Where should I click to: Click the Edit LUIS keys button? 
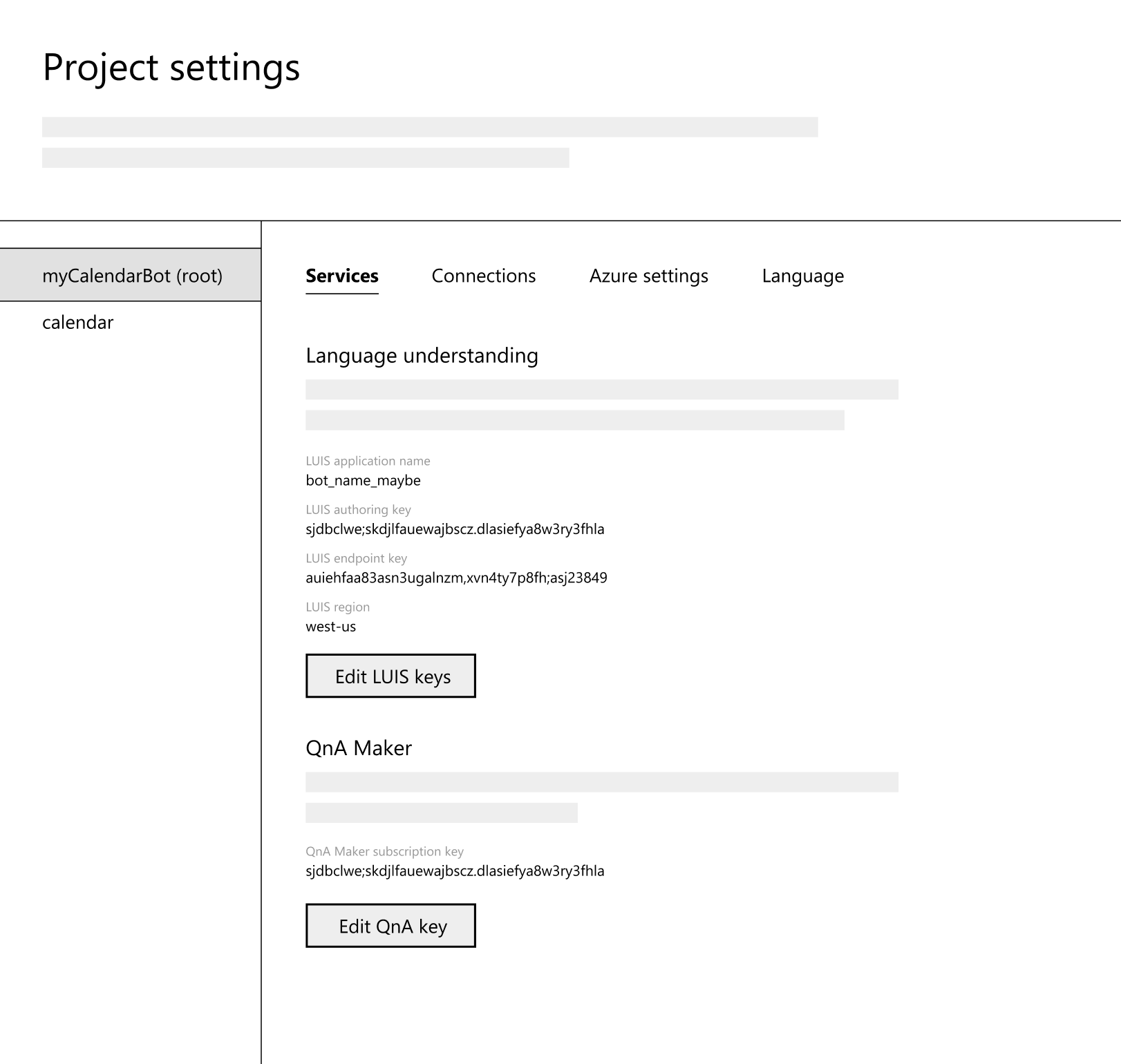coord(390,676)
